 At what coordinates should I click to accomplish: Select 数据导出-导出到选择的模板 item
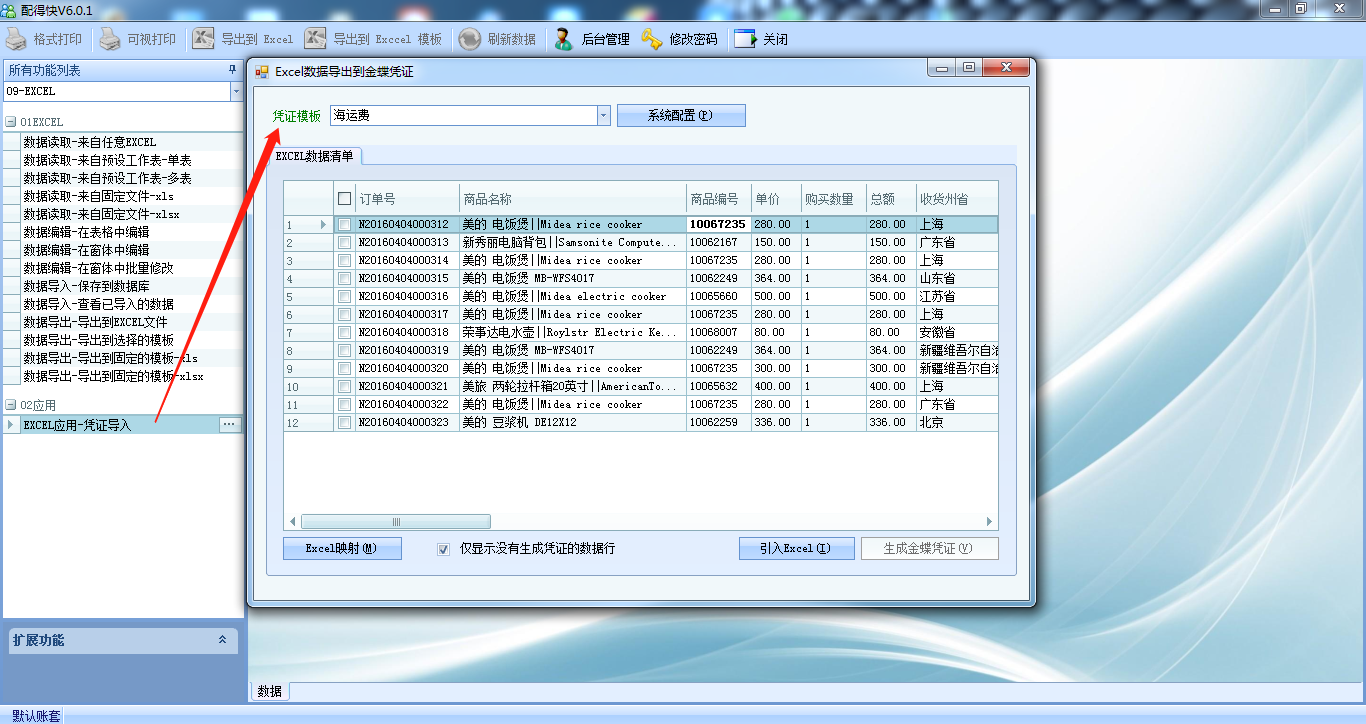(98, 340)
